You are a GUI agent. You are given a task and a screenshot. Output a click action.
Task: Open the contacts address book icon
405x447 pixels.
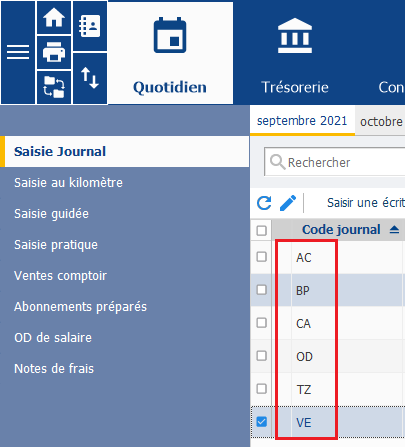pos(90,26)
